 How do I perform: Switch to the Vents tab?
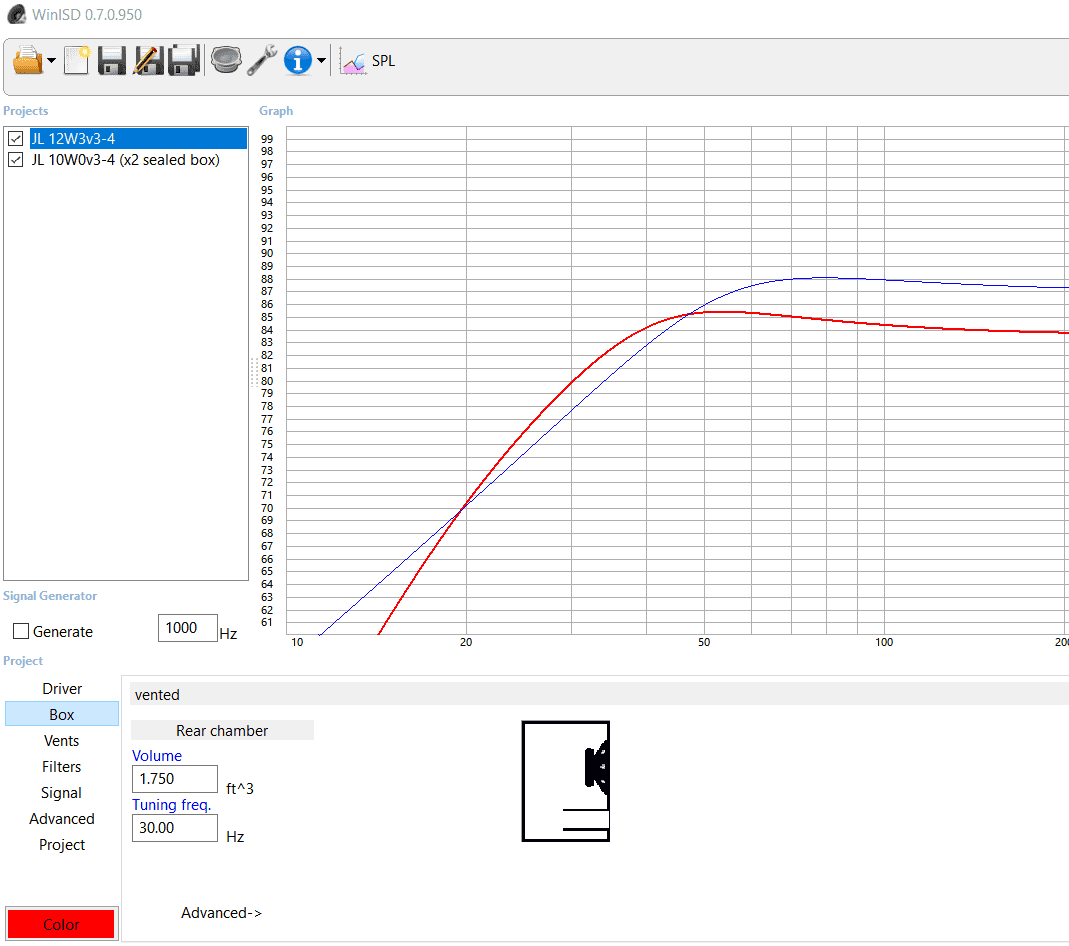pos(62,741)
